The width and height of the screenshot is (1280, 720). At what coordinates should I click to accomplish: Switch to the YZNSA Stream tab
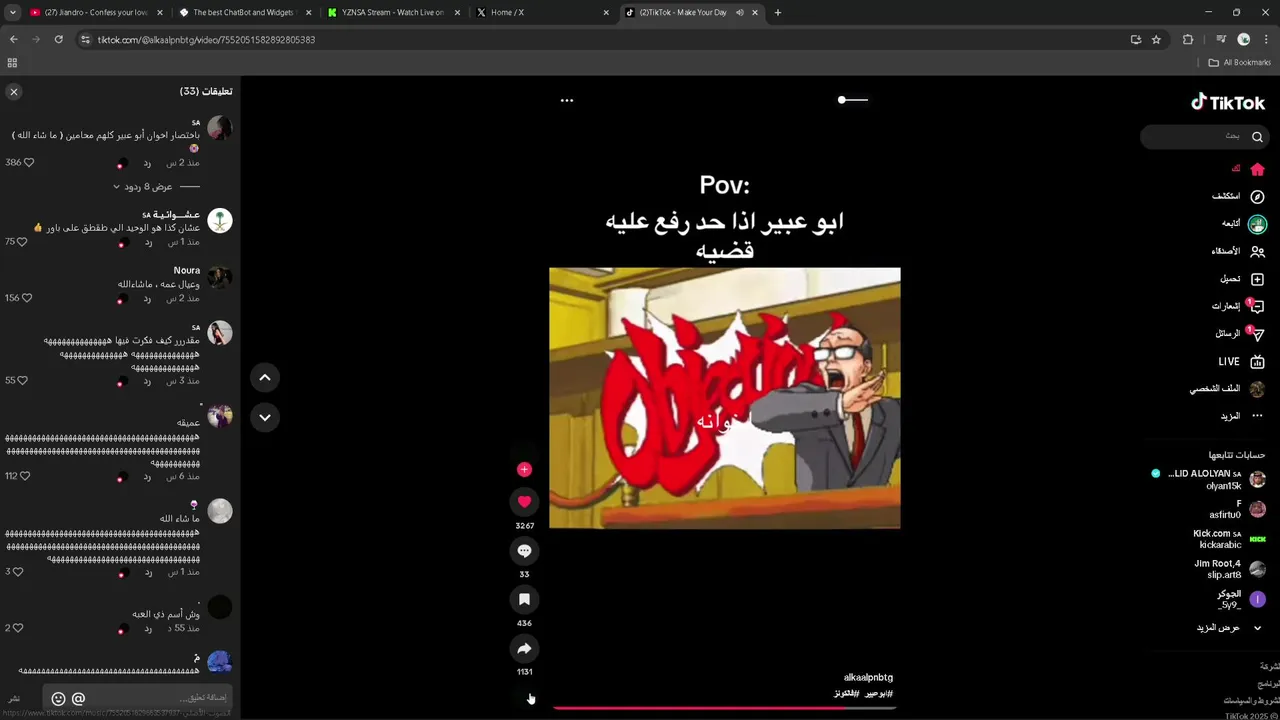(395, 12)
